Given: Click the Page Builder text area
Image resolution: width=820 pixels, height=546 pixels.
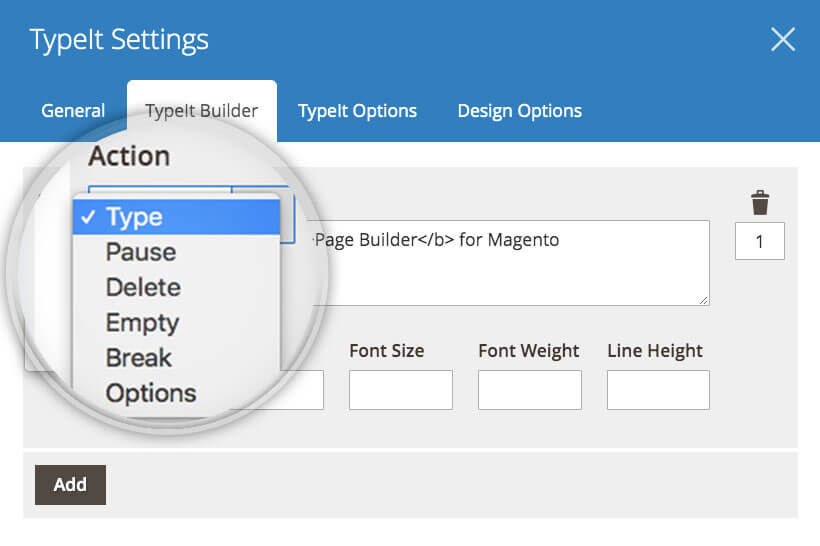Looking at the screenshot, I should coord(510,263).
